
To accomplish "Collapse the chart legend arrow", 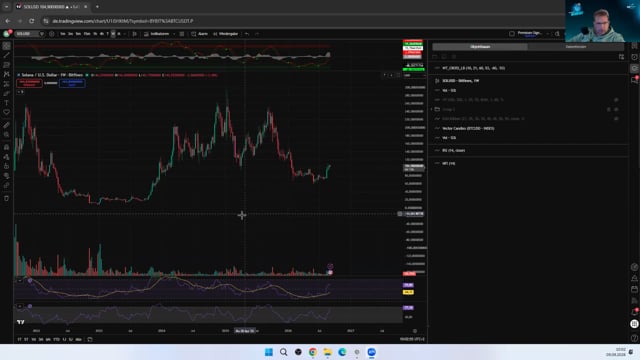I will [x=20, y=92].
